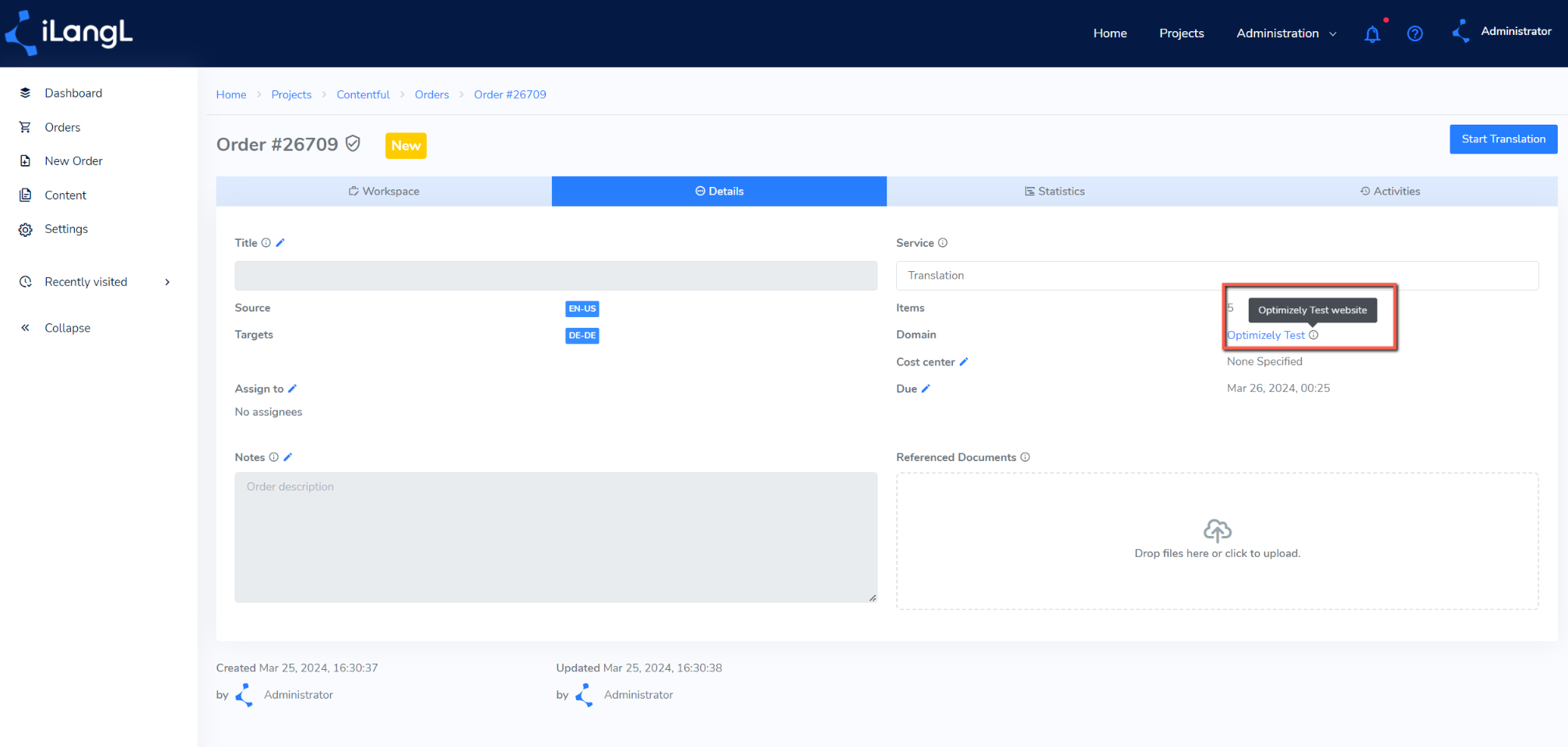Image resolution: width=1568 pixels, height=747 pixels.
Task: Open the Optimizely Test domain link
Action: click(x=1266, y=335)
